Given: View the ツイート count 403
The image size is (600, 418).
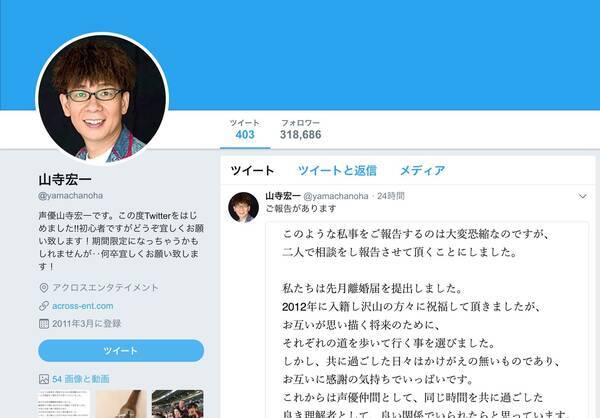Looking at the screenshot, I should tap(245, 129).
